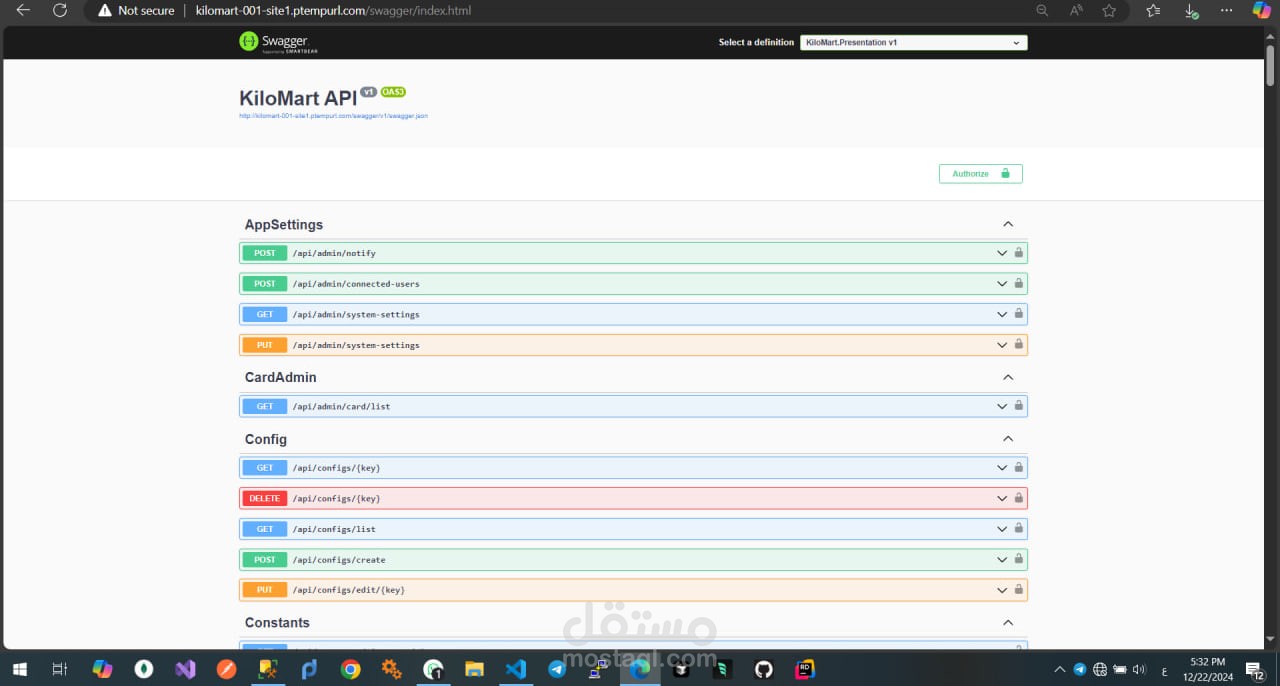This screenshot has height=686, width=1280.
Task: Open browser settings and more menu
Action: [1227, 10]
